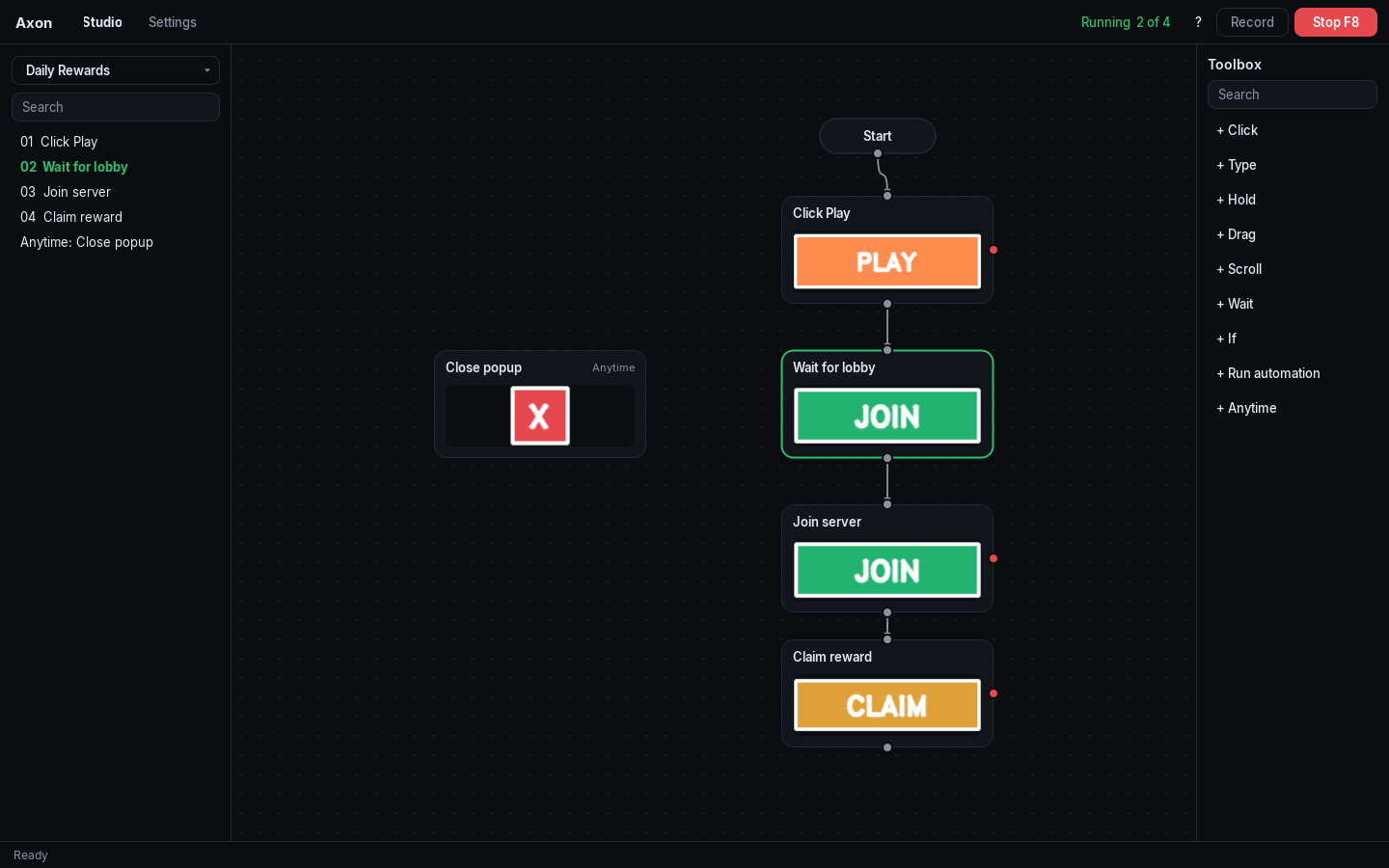Screen dimensions: 1389x868
Task: Open the Daily Rewards automation dropdown
Action: pos(116,70)
